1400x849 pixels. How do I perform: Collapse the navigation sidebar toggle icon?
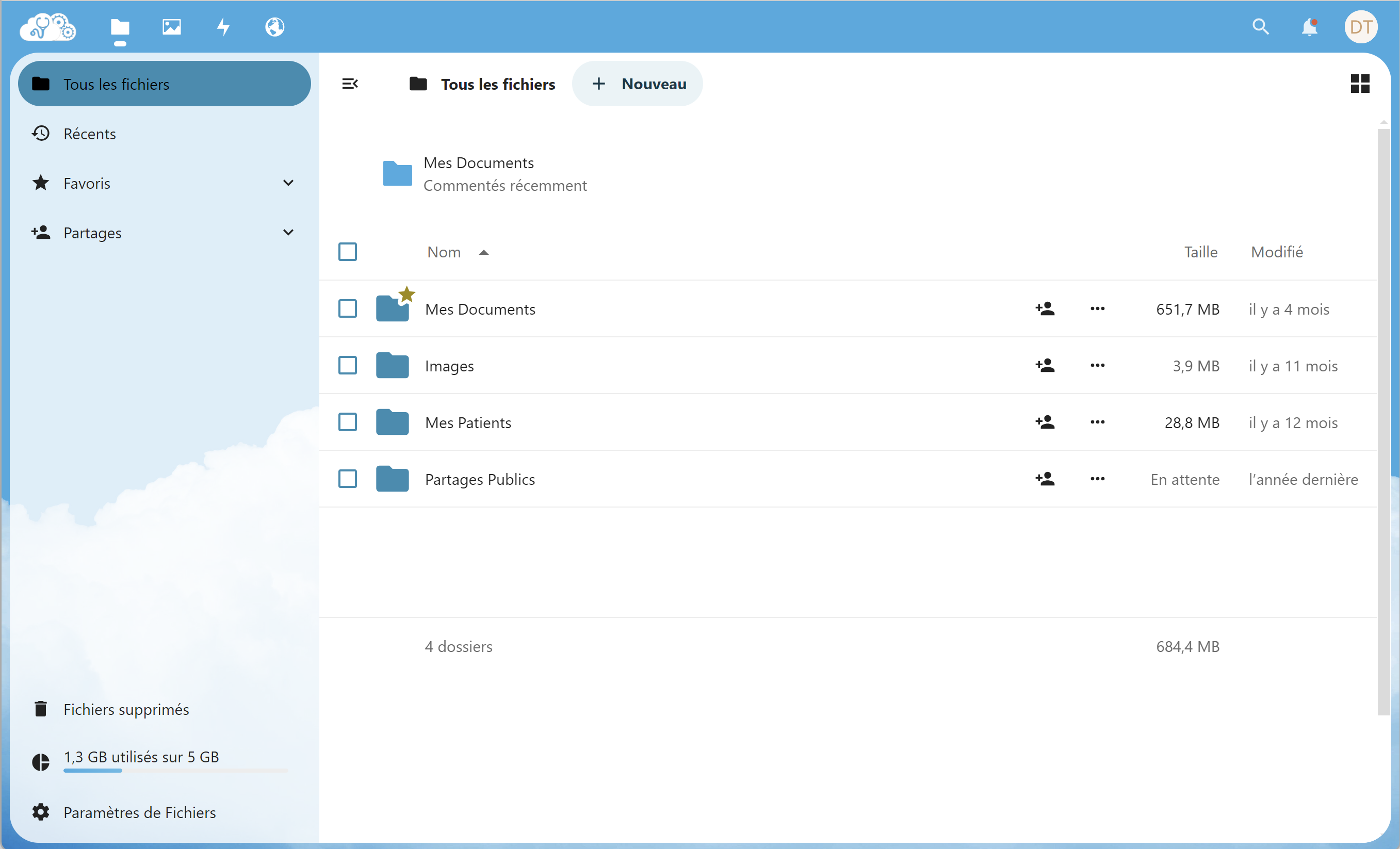[x=350, y=84]
